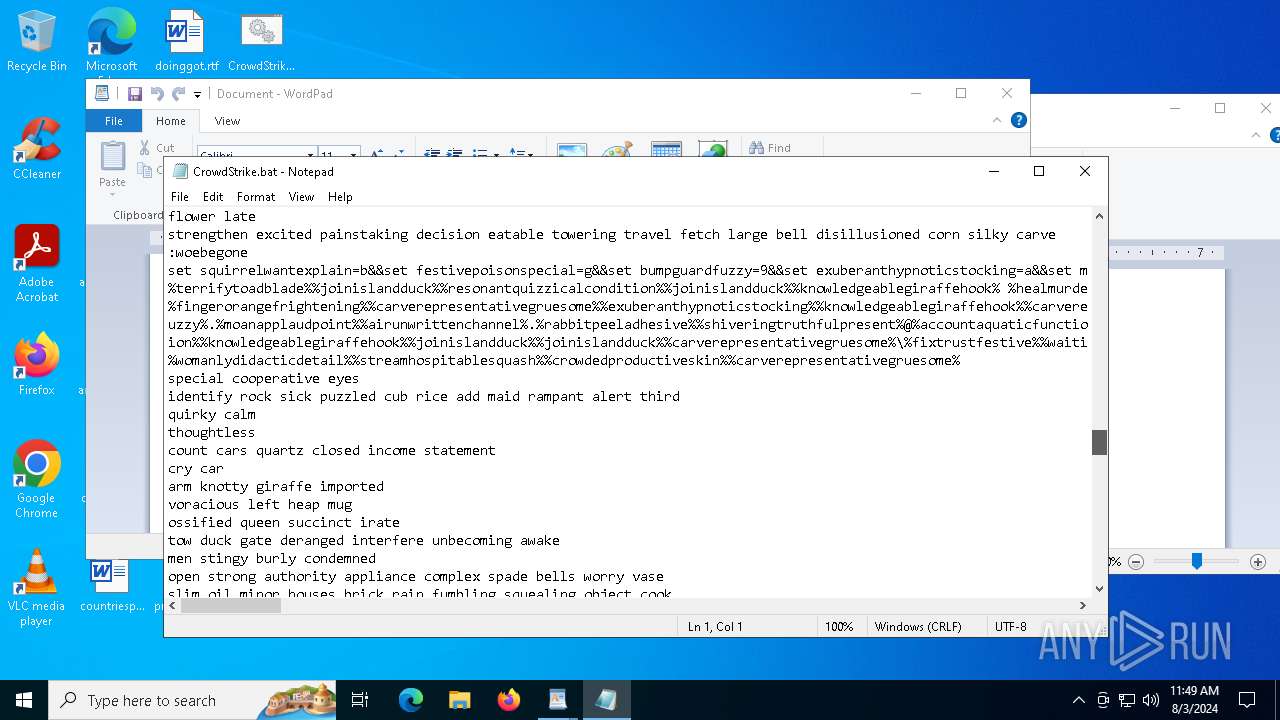This screenshot has height=720, width=1280.
Task: Select the countriesp... Word document on desktop
Action: (111, 584)
